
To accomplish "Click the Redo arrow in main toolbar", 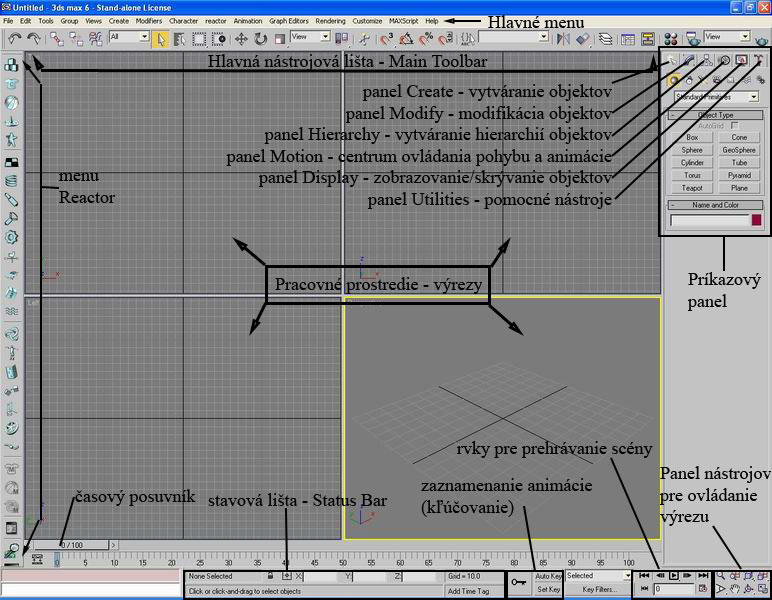I will (33, 38).
